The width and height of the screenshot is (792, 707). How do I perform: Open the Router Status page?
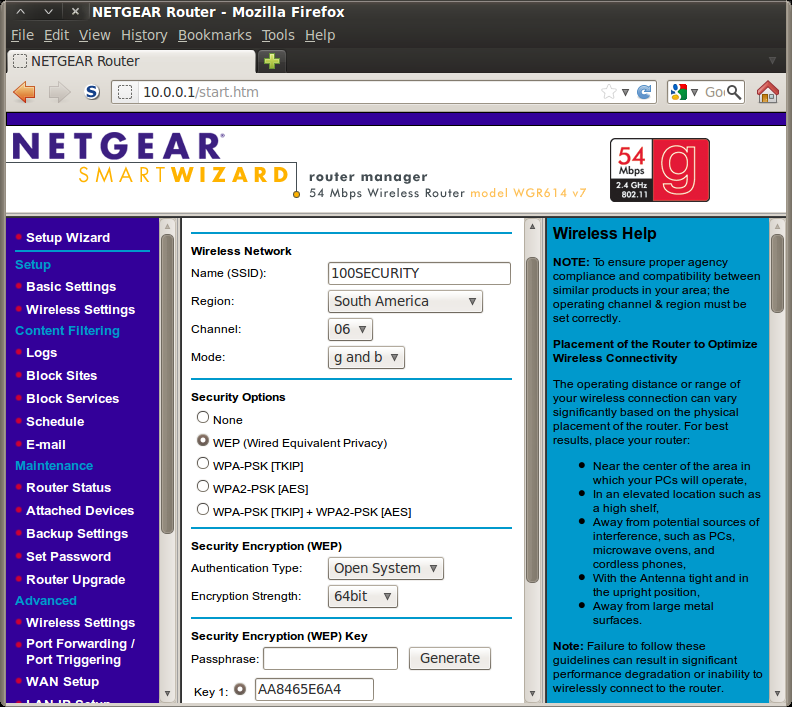coord(68,488)
